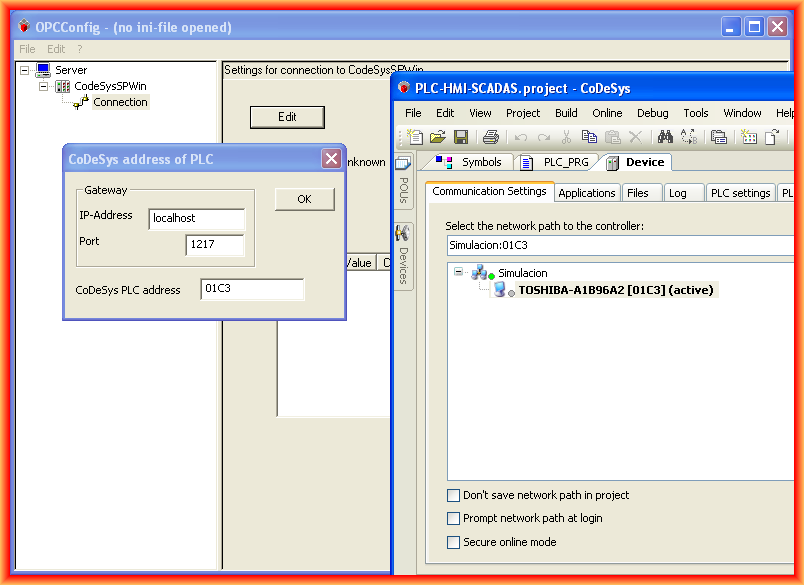Viewport: 804px width, 585px height.
Task: Collapse the CodeSysSPWin tree node
Action: tap(44, 86)
